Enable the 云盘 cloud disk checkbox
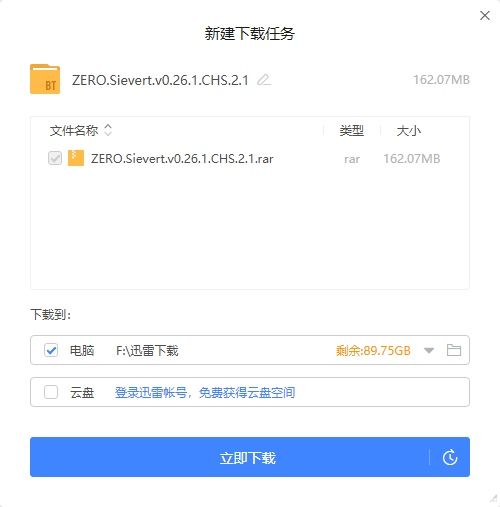This screenshot has width=500, height=507. 51,392
